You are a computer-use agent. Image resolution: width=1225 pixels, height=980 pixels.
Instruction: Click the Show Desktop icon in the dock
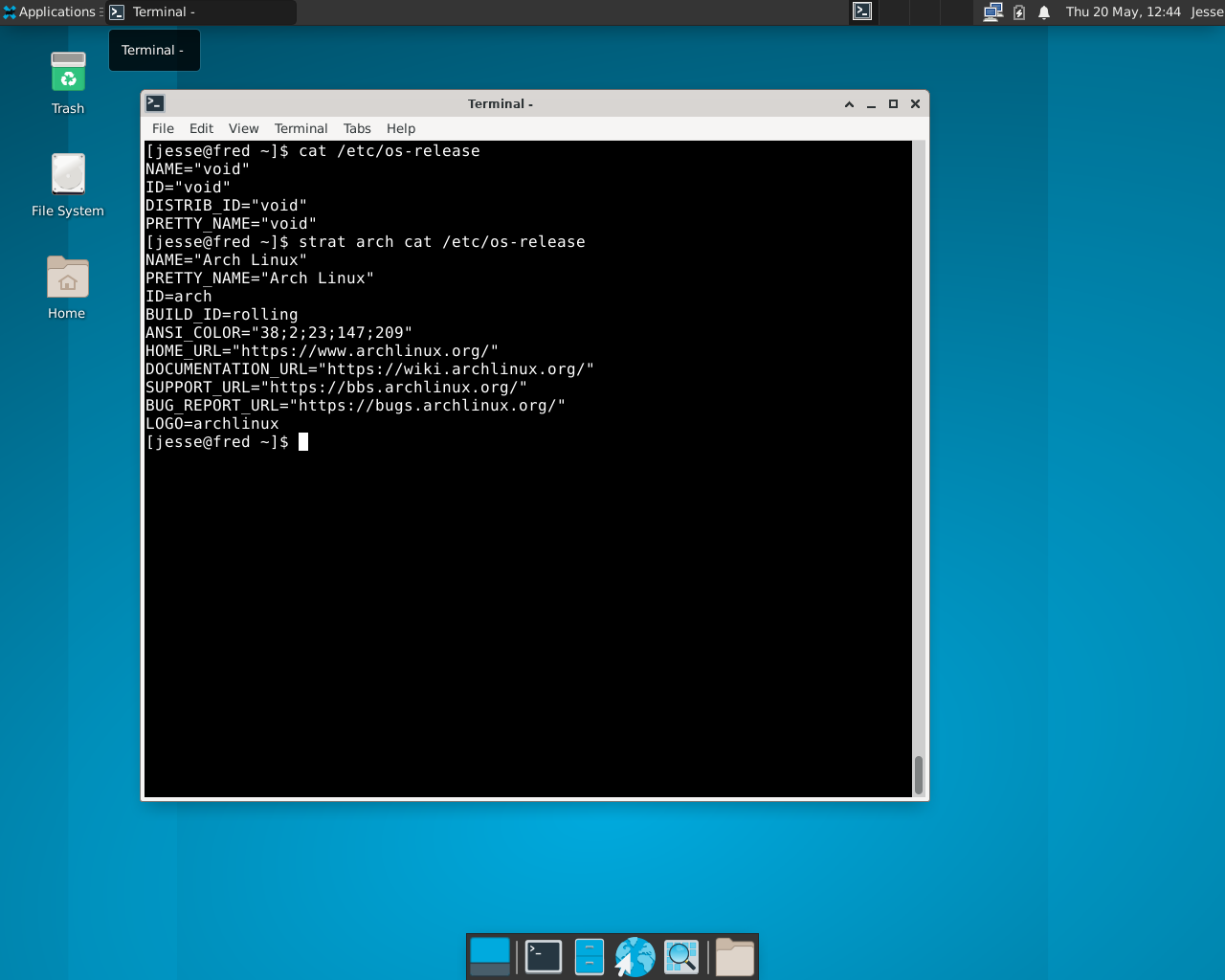click(490, 956)
